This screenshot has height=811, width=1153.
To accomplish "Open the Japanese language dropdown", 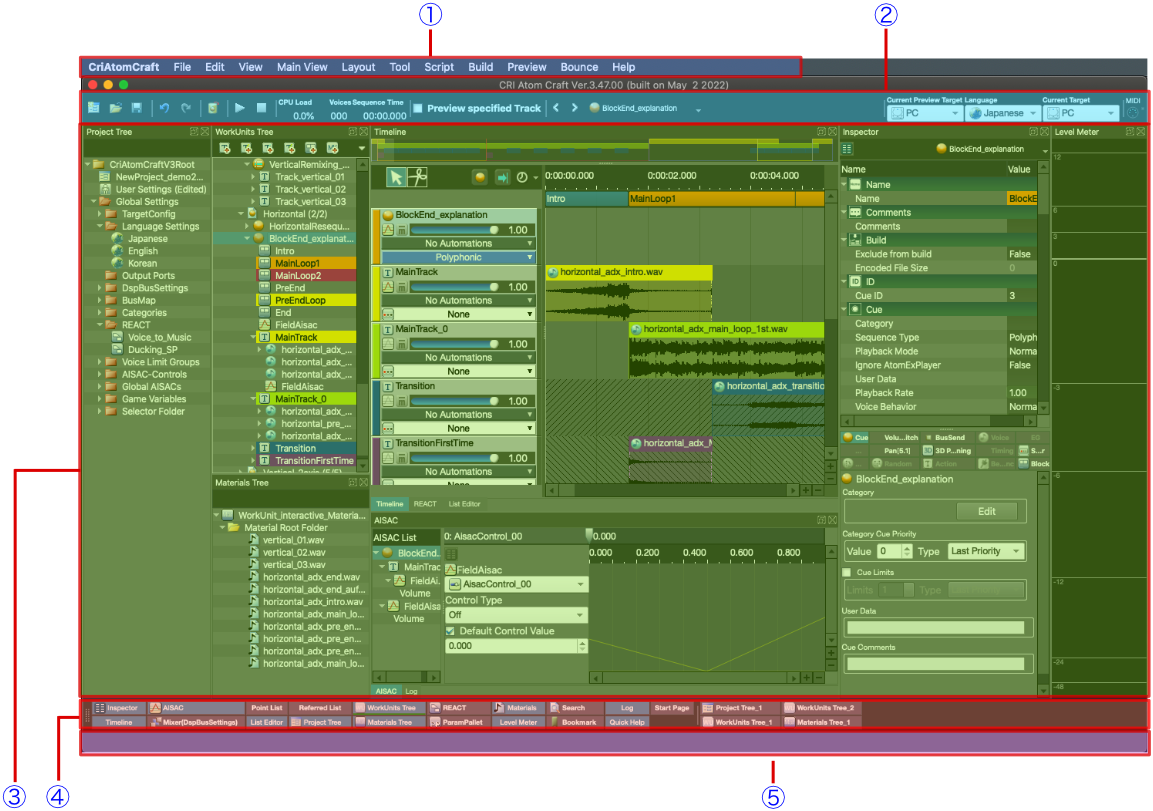I will click(x=1002, y=112).
